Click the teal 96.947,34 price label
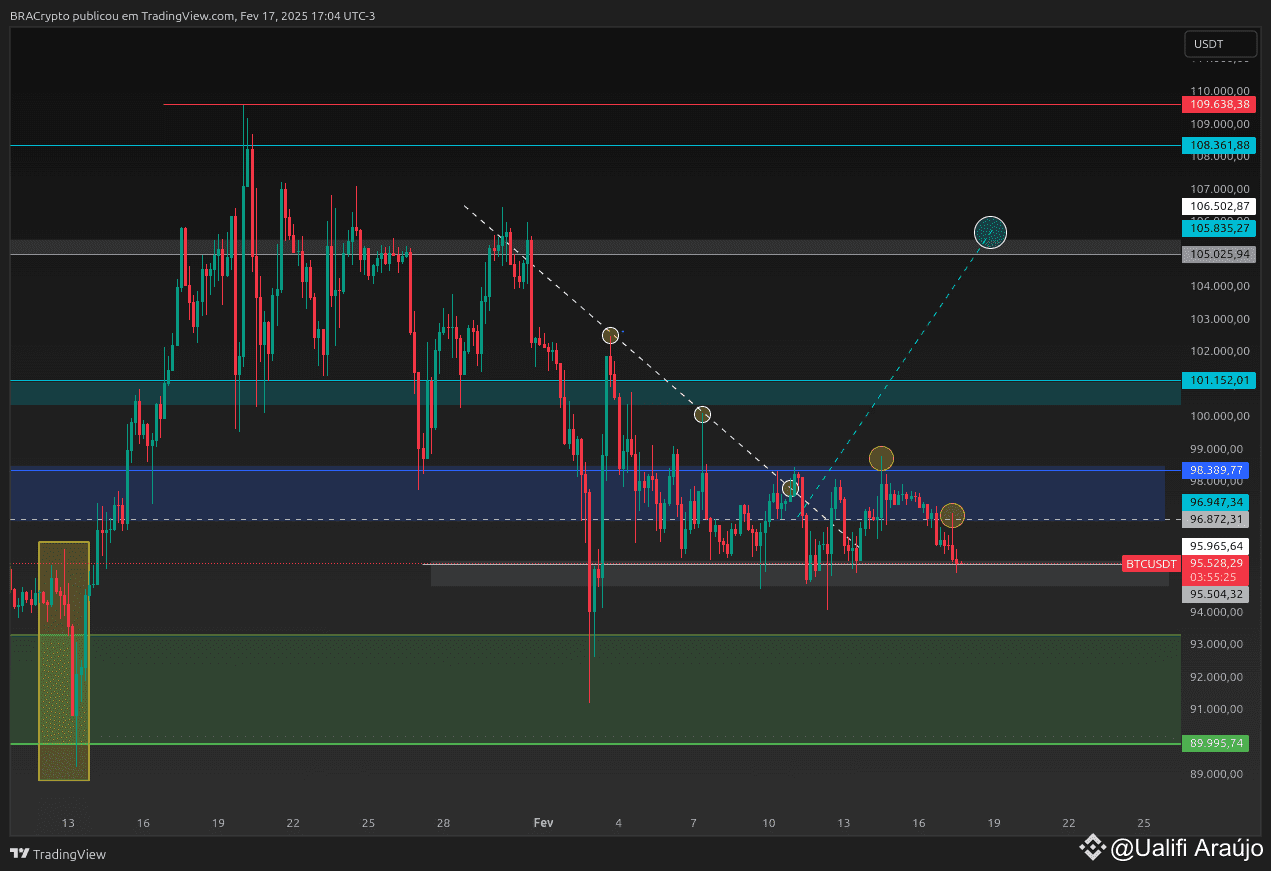This screenshot has width=1271, height=871. click(x=1217, y=502)
